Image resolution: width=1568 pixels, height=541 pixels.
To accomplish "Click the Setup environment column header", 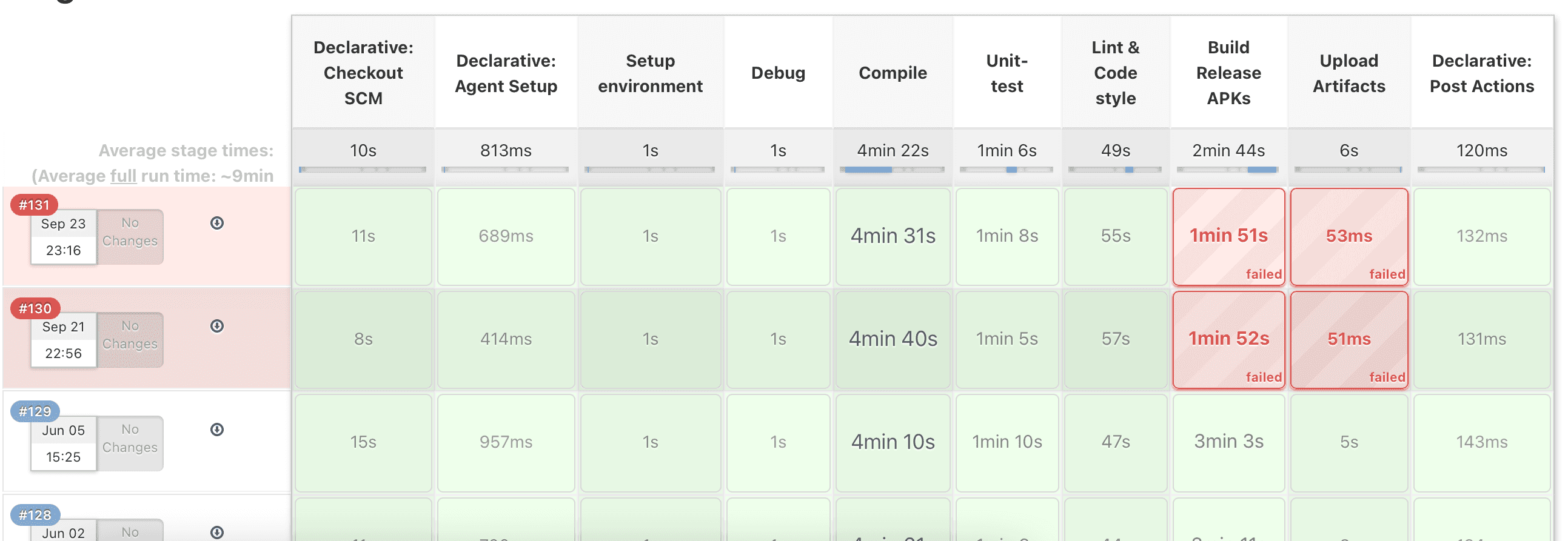I will click(650, 73).
